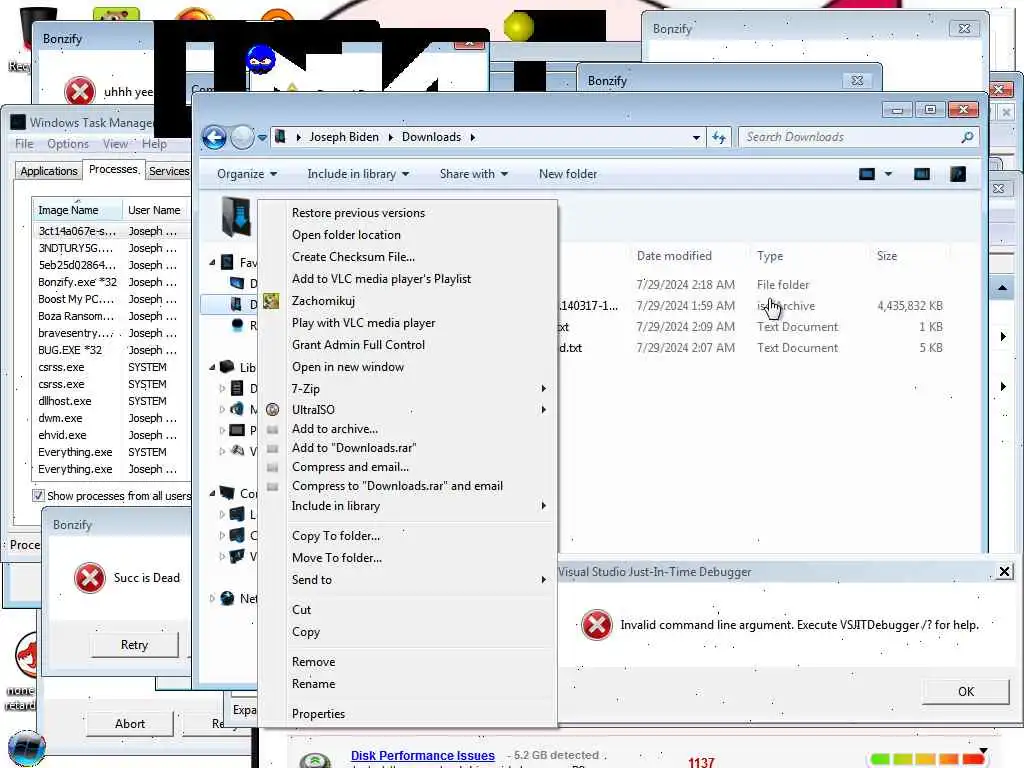Choose Add to VLC media player's Playlist

(381, 279)
